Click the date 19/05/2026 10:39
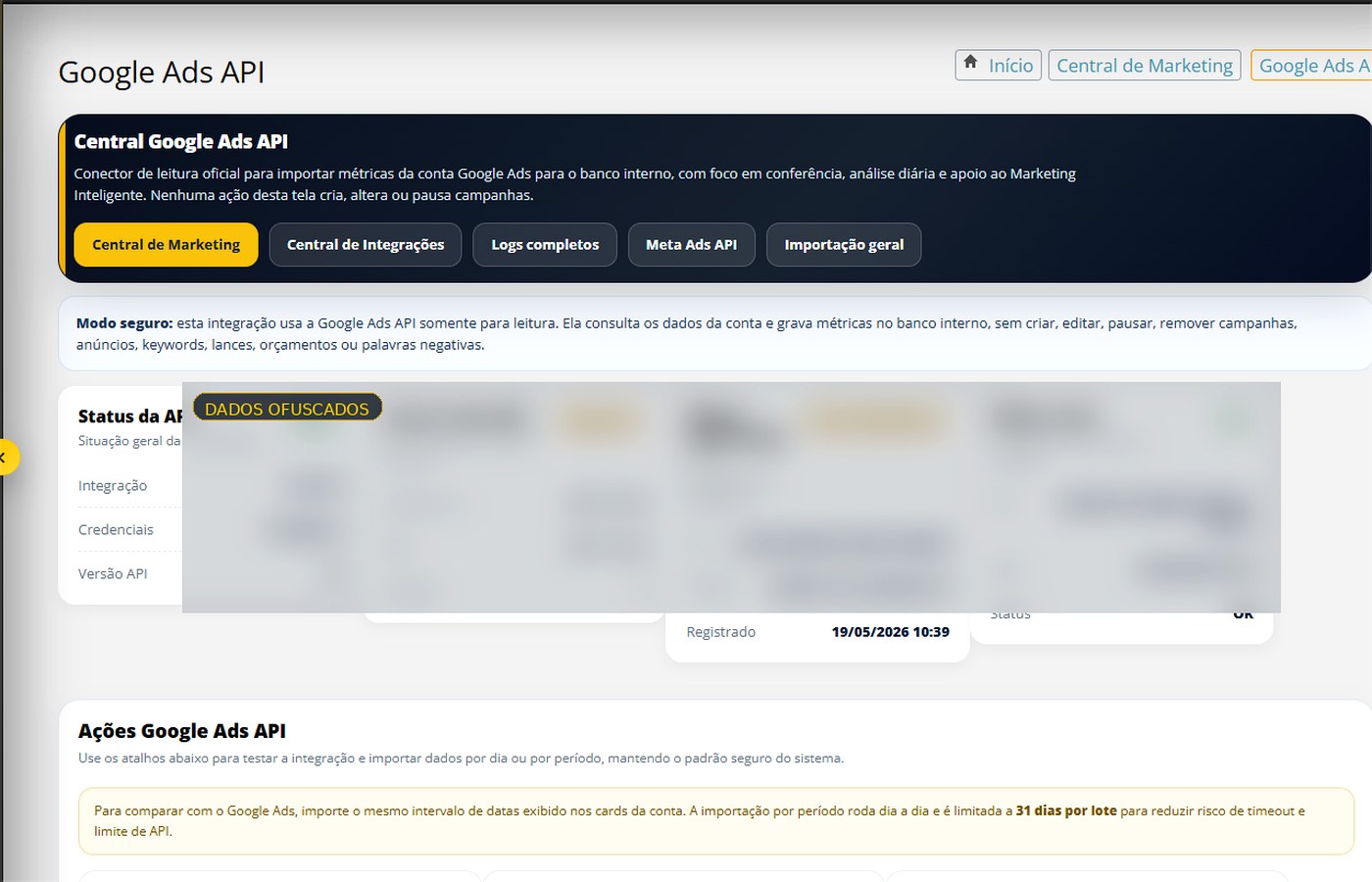The width and height of the screenshot is (1372, 882). coord(891,632)
